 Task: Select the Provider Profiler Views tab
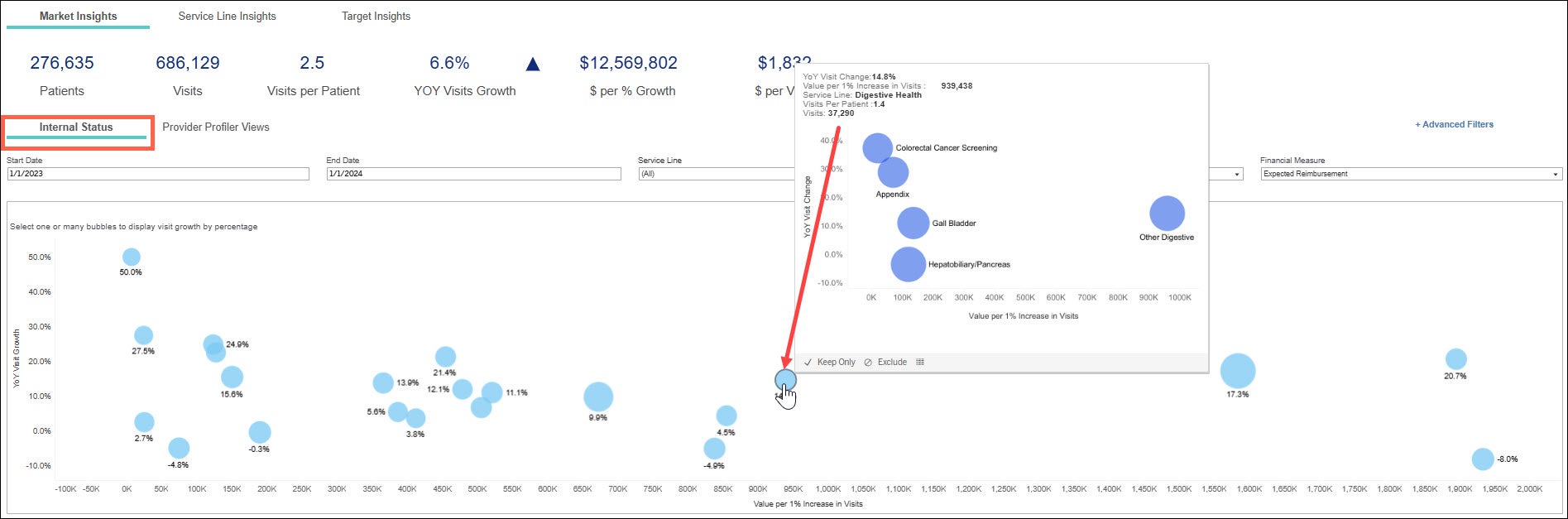[215, 127]
